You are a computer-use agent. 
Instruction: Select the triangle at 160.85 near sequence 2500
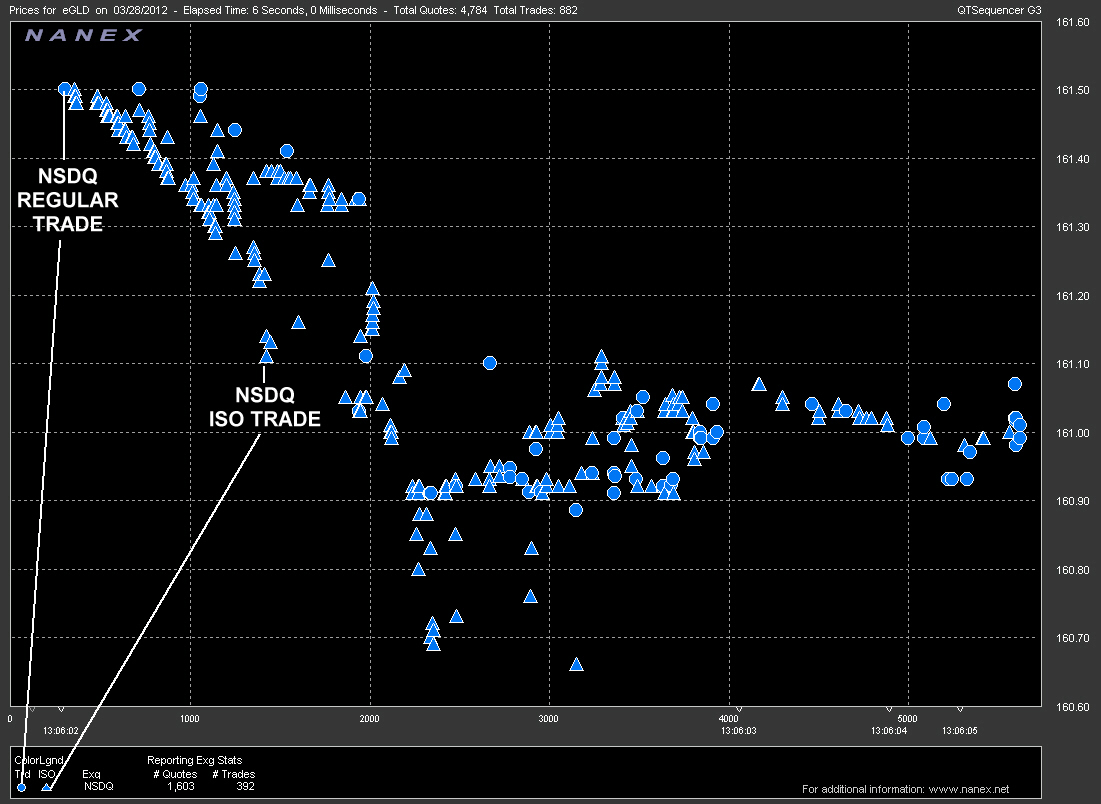[455, 534]
